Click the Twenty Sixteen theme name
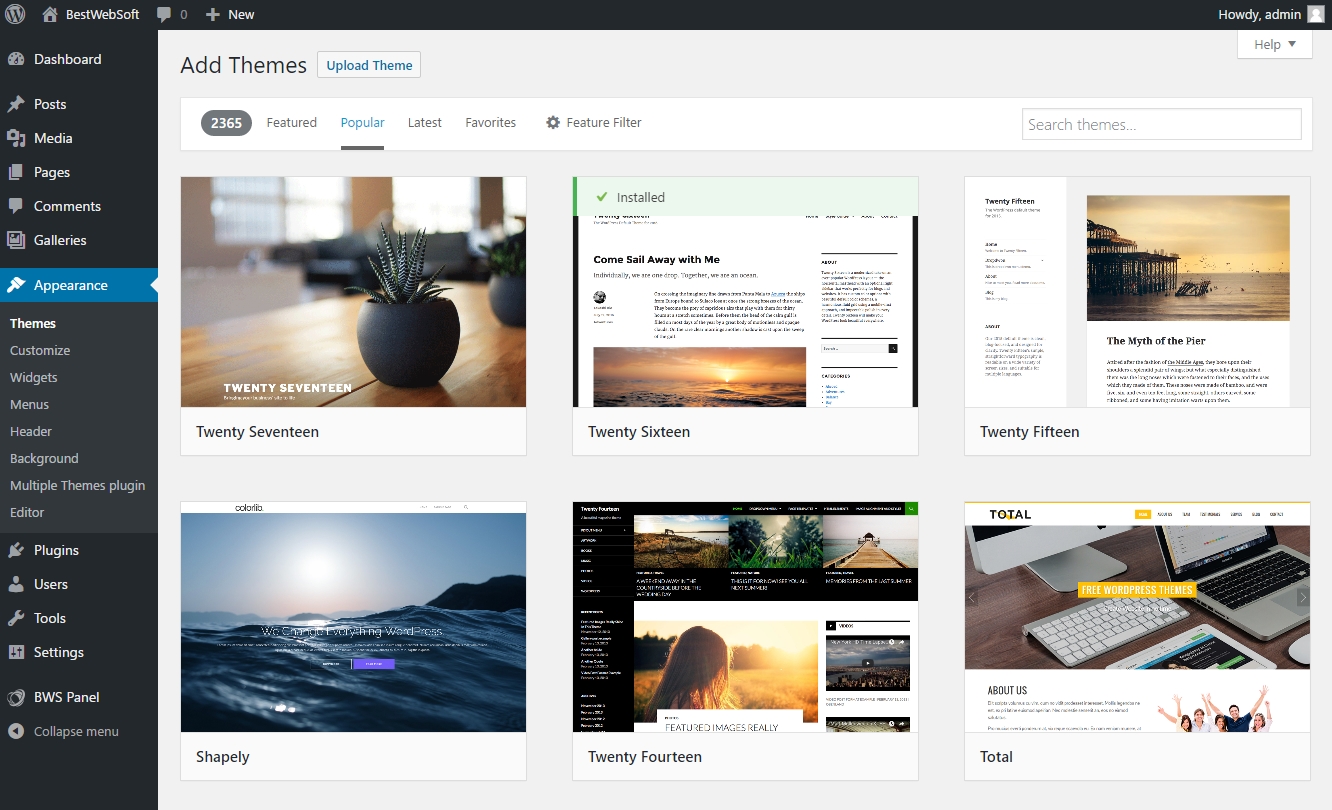 coord(638,432)
